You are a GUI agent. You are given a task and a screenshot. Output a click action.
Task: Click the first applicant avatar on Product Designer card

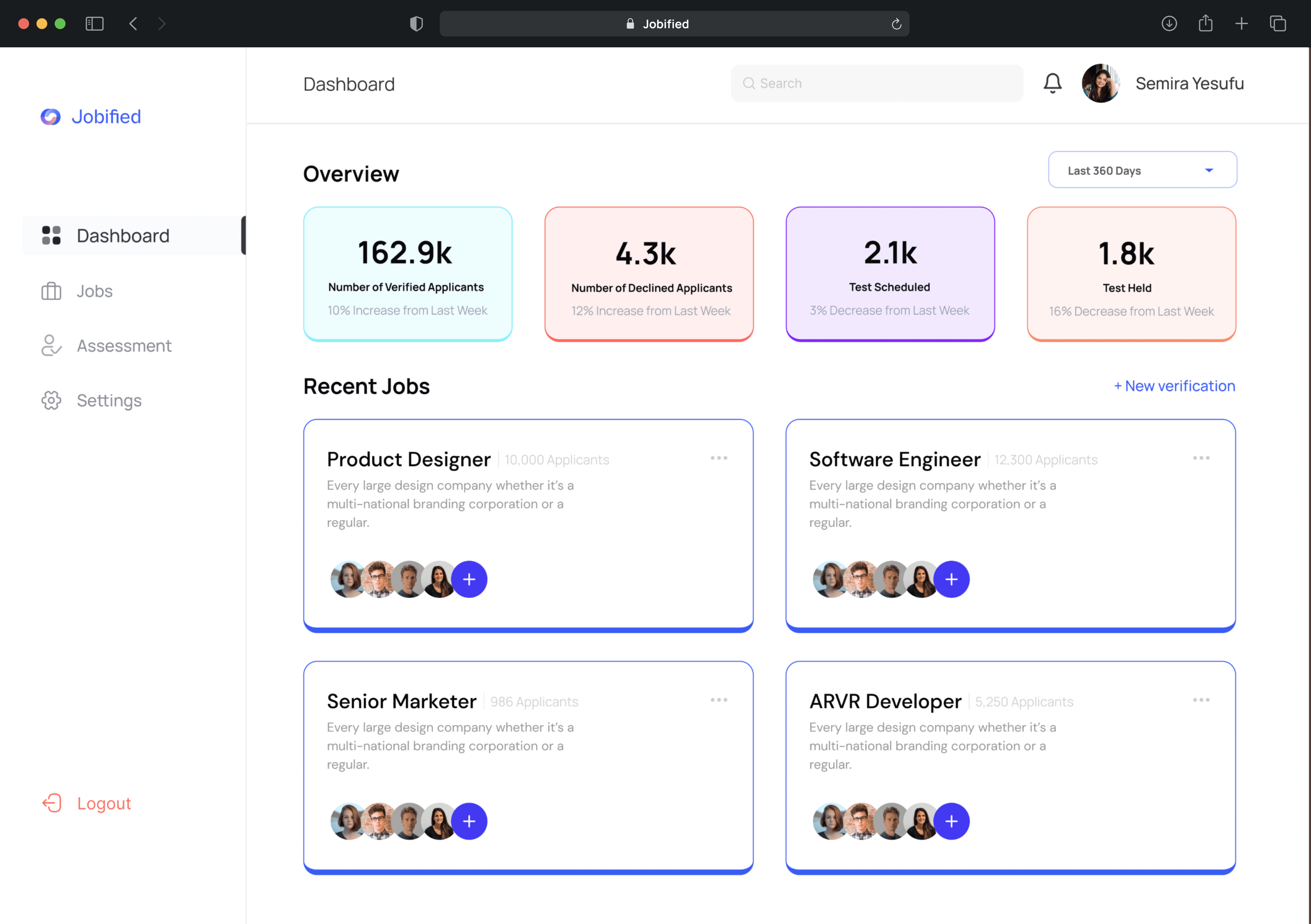coord(348,579)
